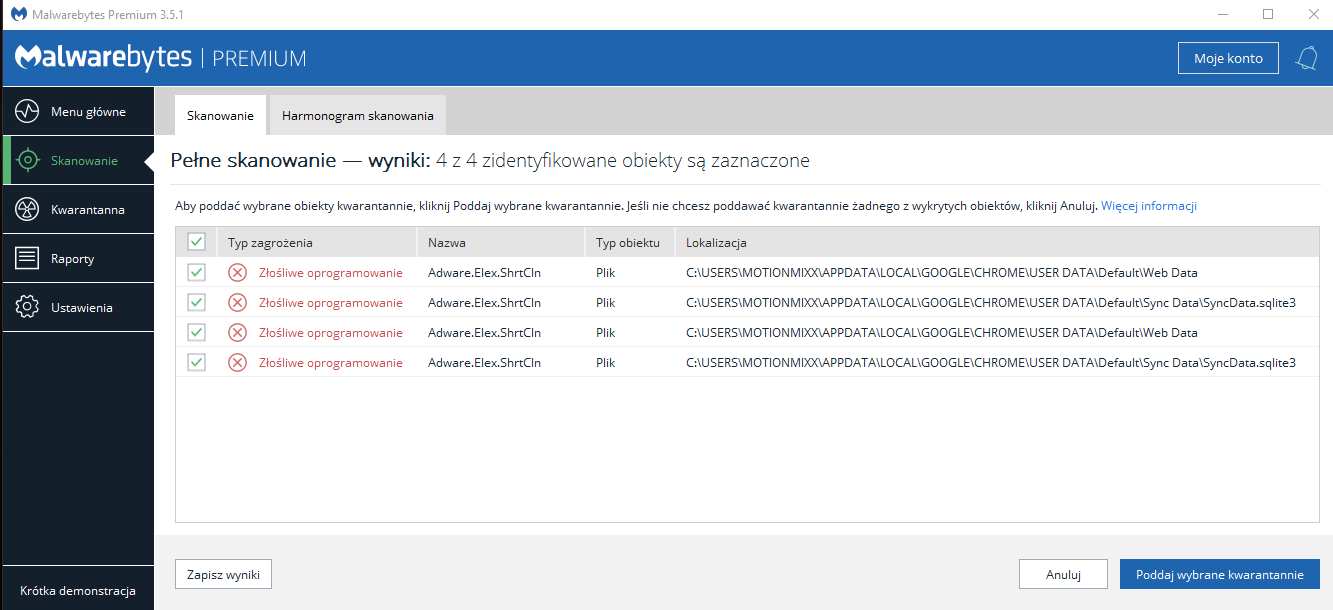This screenshot has width=1333, height=610.
Task: Minimize the Malwarebytes window
Action: click(x=1221, y=14)
